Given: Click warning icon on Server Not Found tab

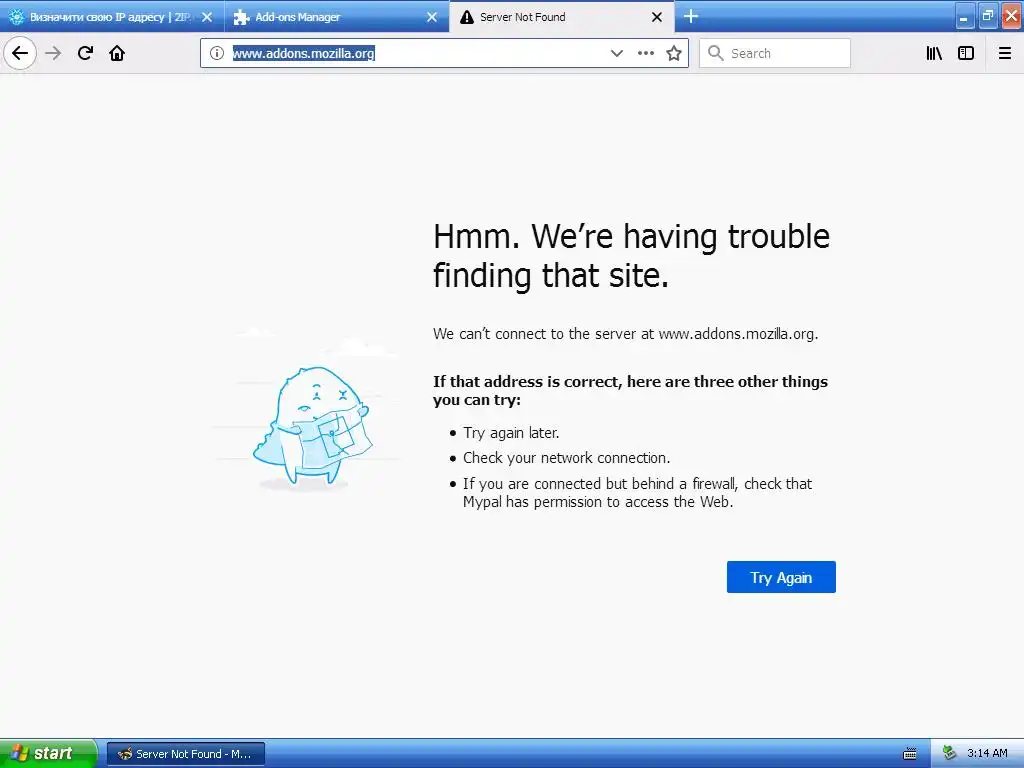Looking at the screenshot, I should (466, 18).
